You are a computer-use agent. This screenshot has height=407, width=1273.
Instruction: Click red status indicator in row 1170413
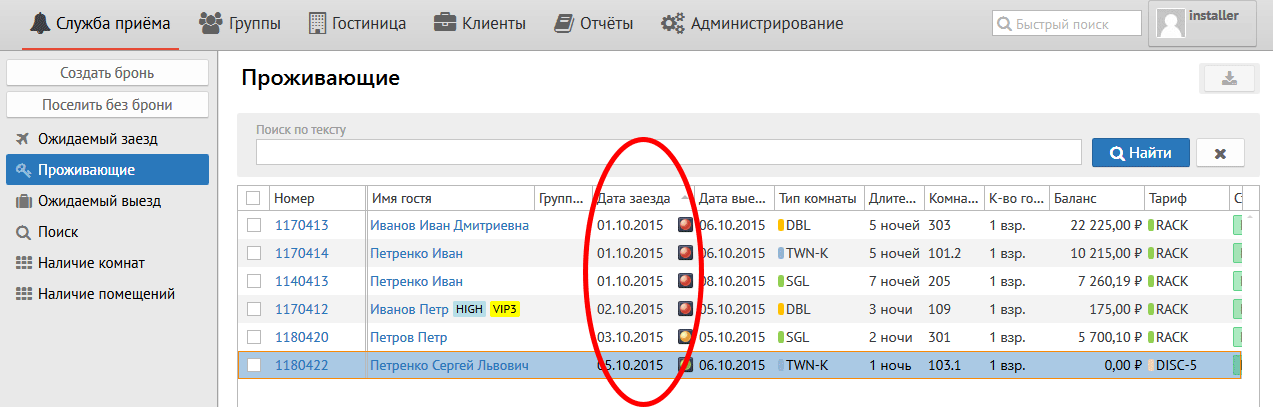click(x=686, y=225)
